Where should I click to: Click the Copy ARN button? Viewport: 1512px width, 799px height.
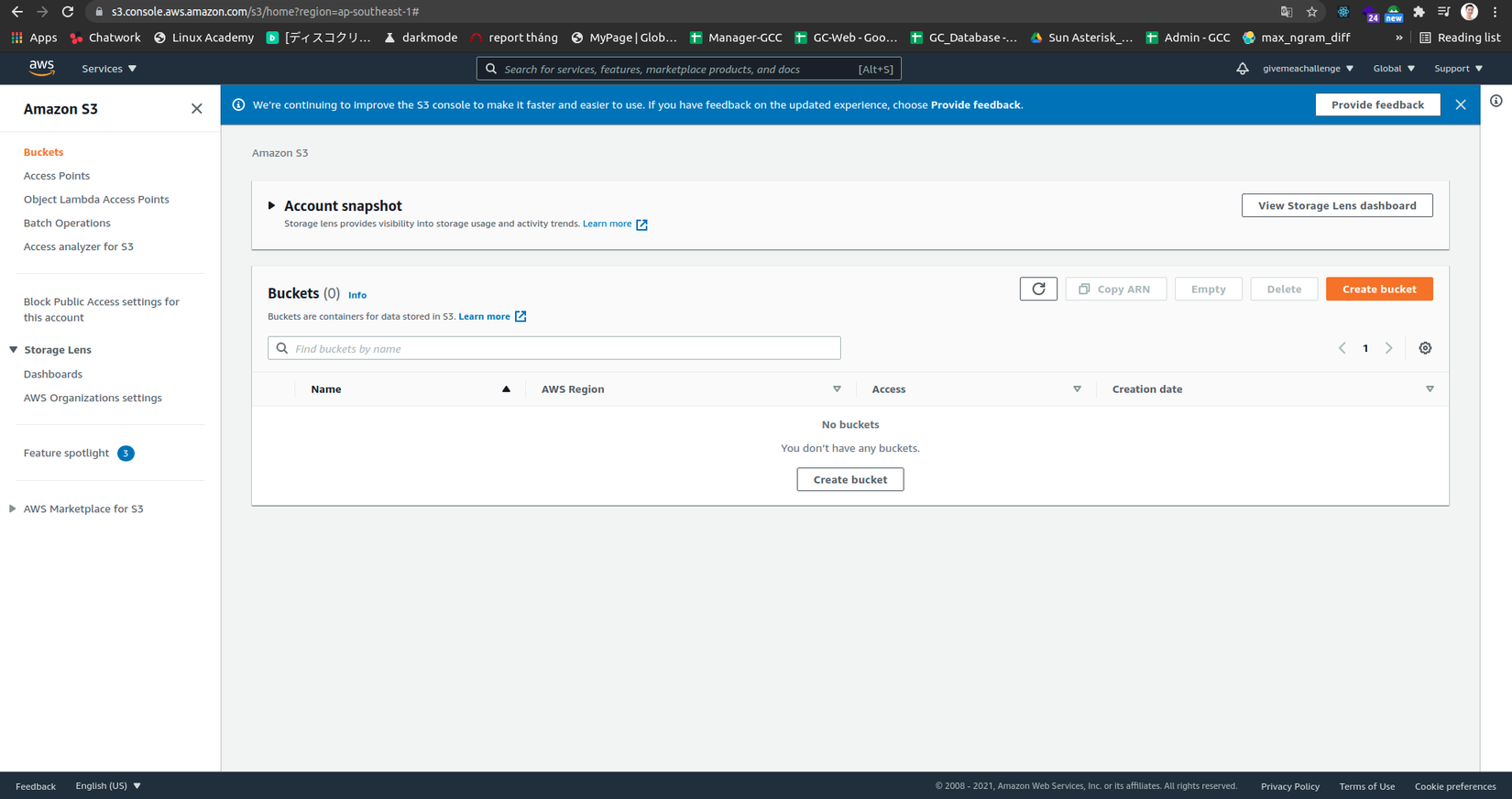(1115, 289)
